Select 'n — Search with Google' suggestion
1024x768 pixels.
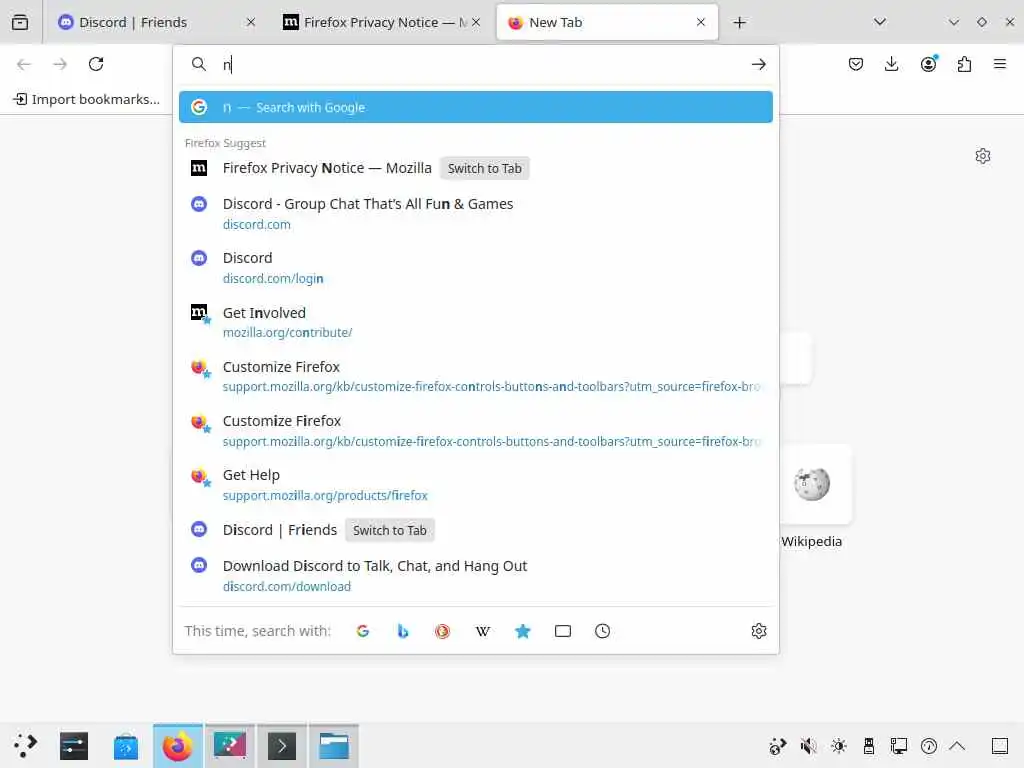pos(475,107)
